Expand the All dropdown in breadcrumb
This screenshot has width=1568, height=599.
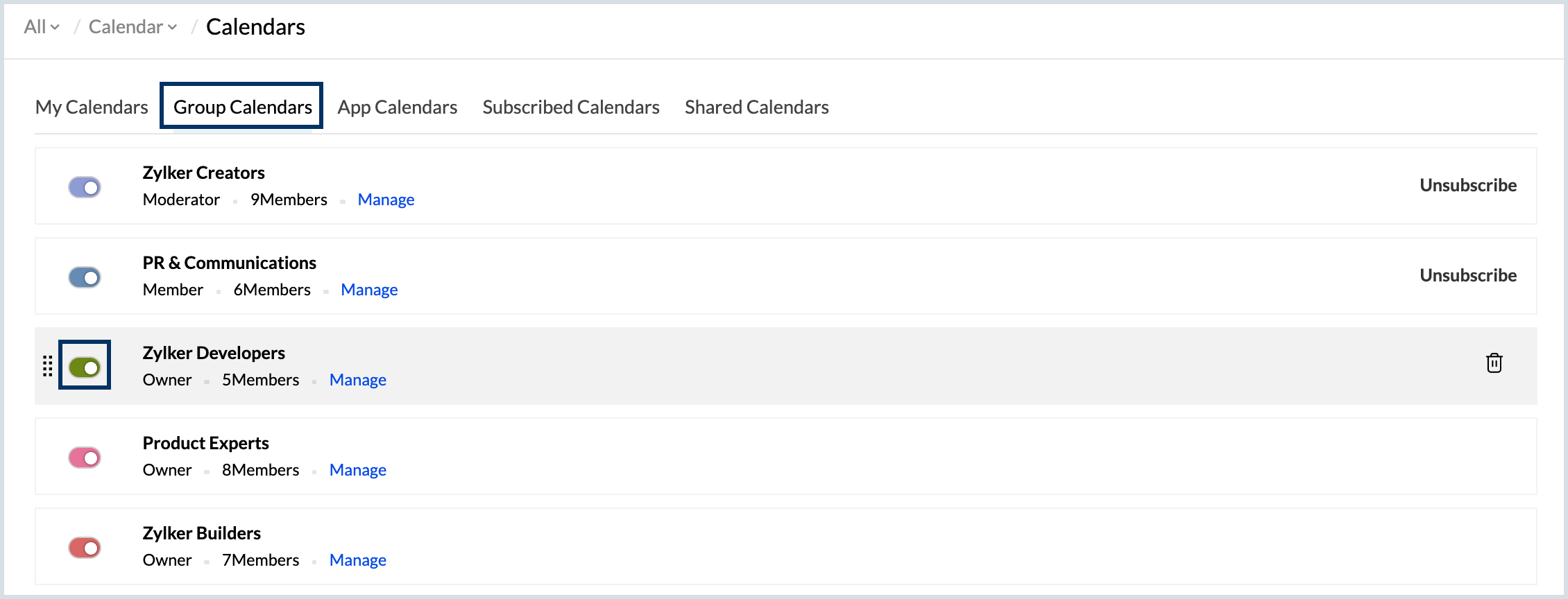(x=42, y=27)
